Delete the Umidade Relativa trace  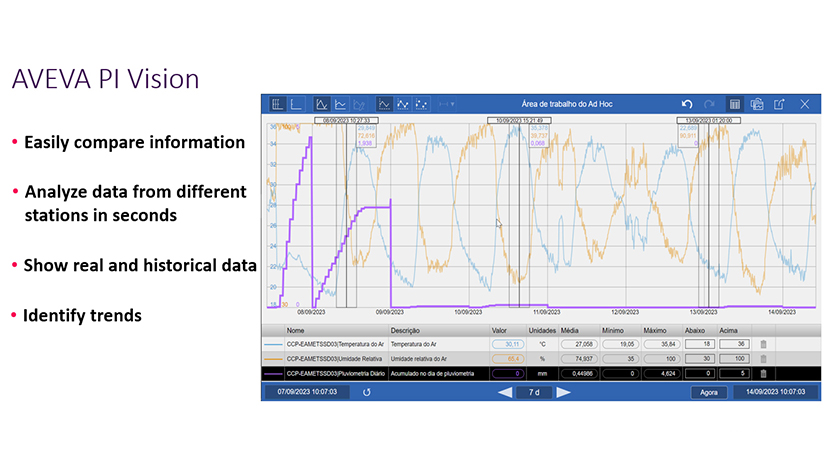click(764, 359)
